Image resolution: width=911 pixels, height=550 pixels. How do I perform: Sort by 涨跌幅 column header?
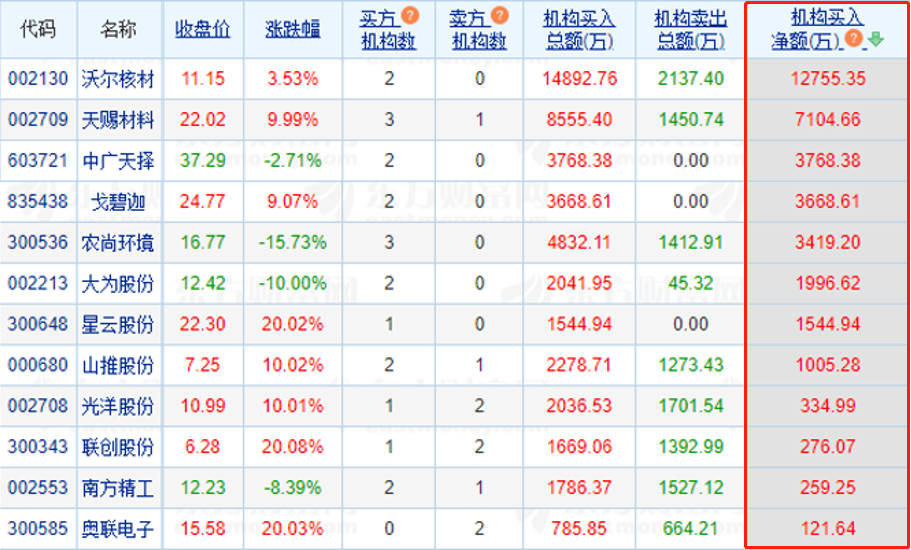click(293, 29)
